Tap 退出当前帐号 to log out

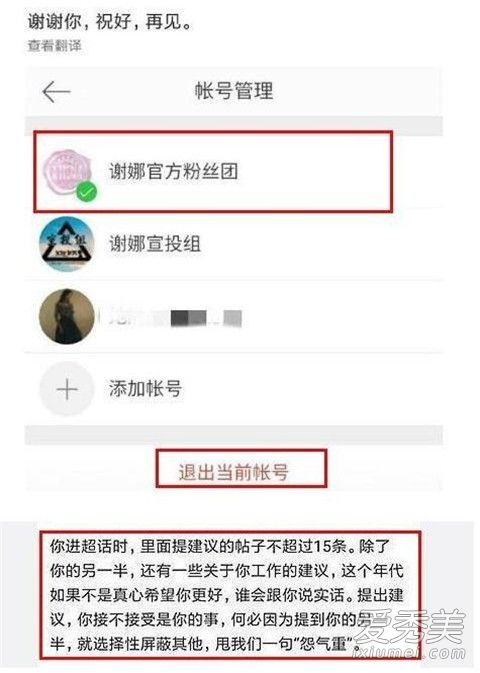(234, 472)
